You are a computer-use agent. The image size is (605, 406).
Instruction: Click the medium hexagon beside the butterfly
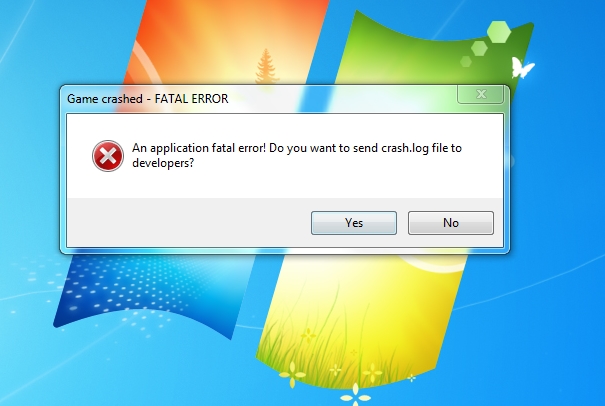point(479,48)
